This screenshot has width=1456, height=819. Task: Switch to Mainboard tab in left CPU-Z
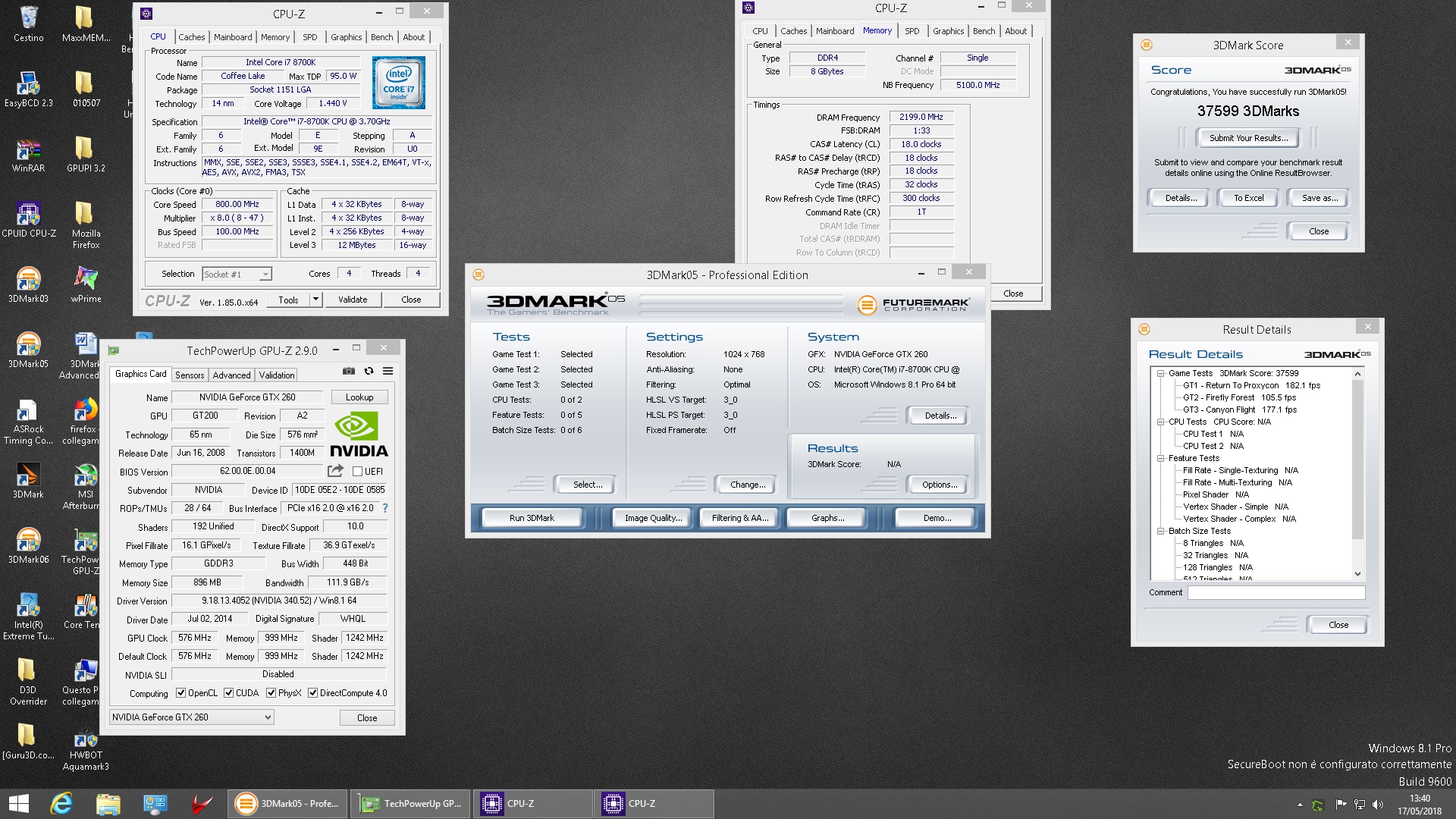pos(233,37)
